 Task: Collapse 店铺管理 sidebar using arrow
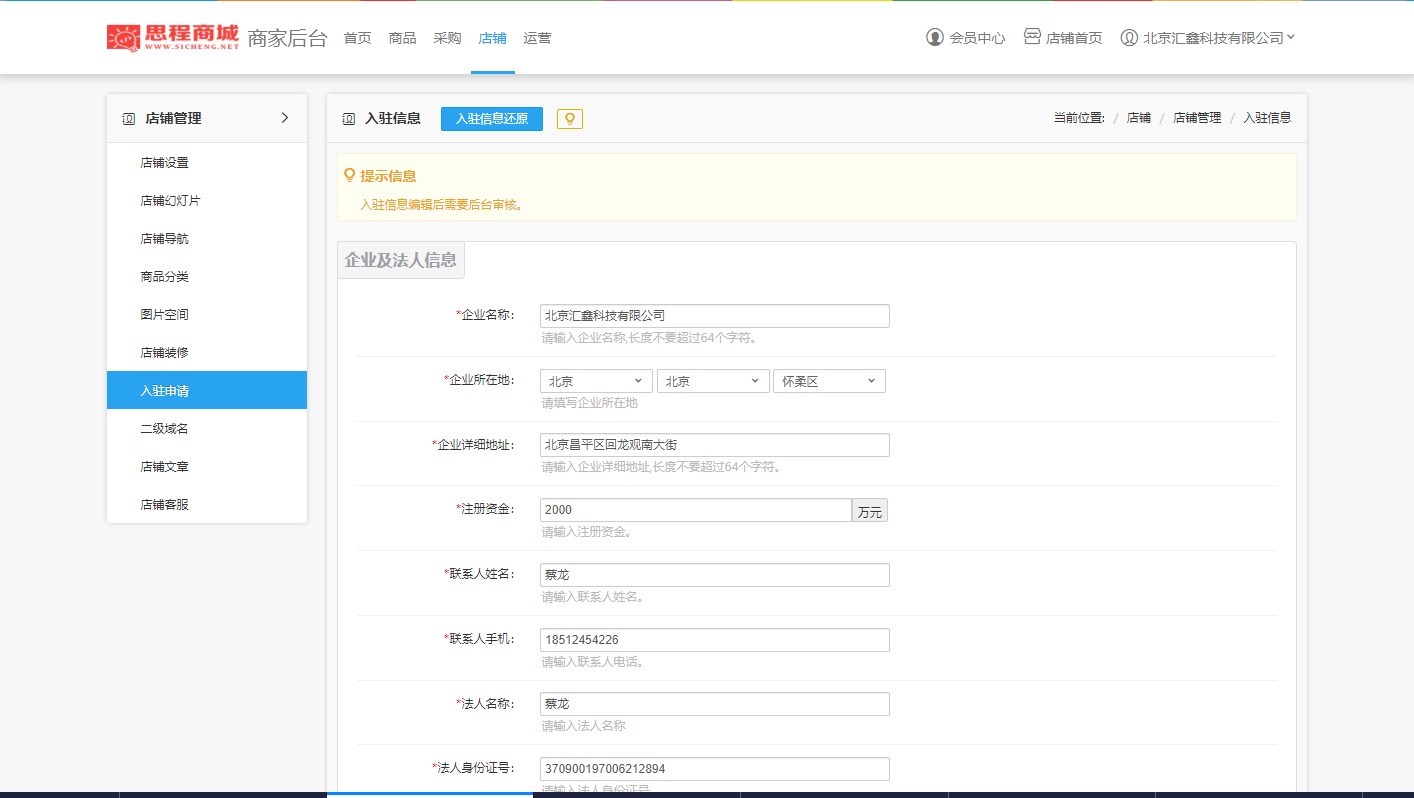284,118
